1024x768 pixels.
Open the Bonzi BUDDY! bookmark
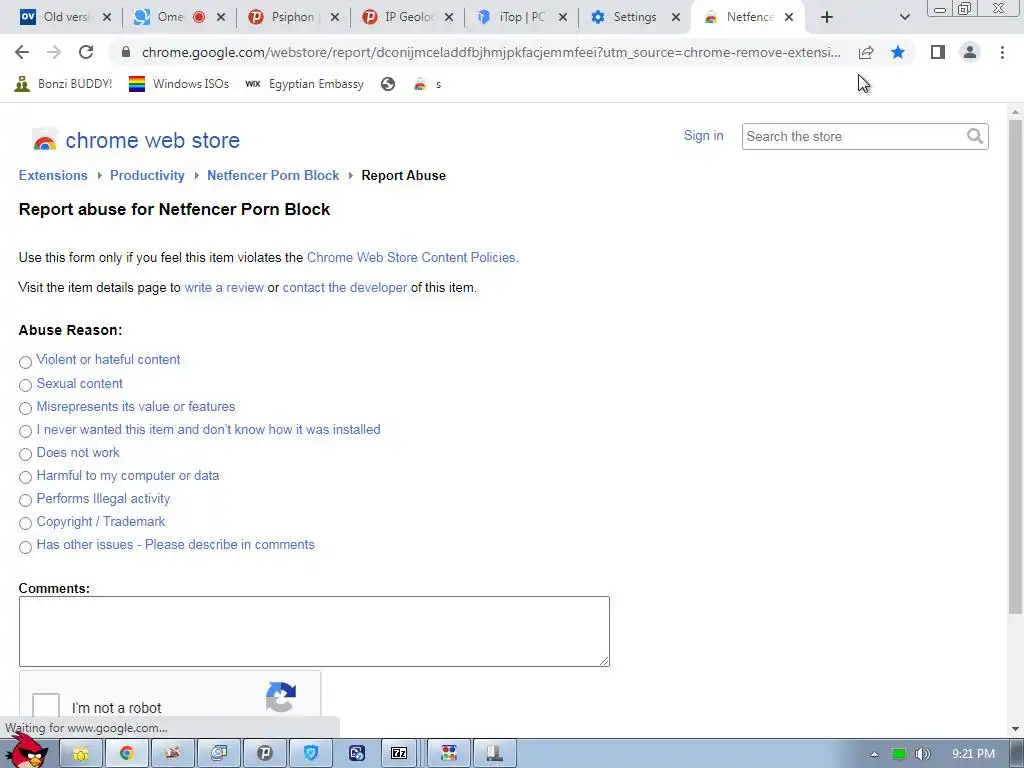(x=63, y=84)
